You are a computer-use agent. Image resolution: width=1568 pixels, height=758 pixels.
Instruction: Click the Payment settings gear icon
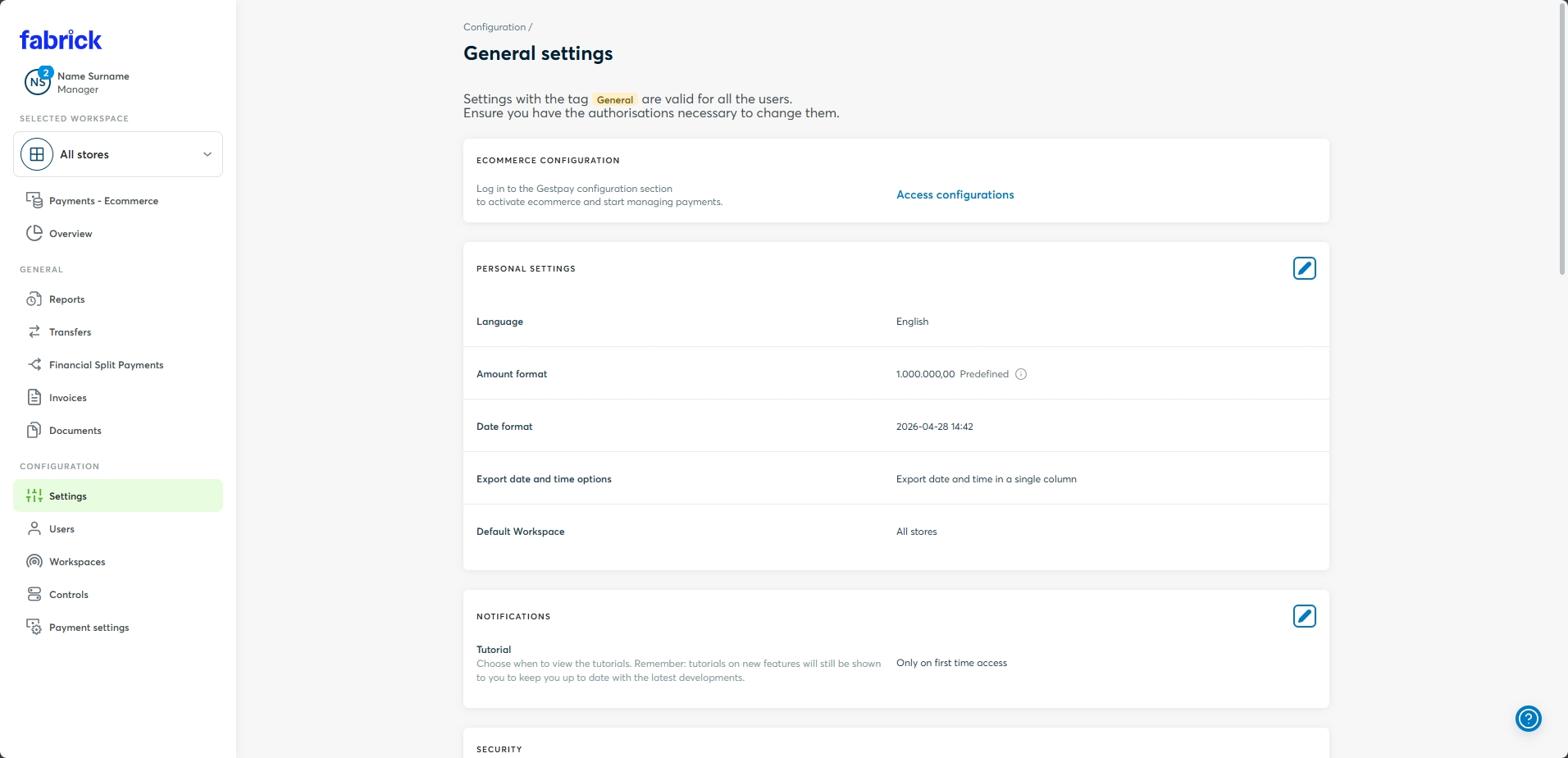pos(34,627)
